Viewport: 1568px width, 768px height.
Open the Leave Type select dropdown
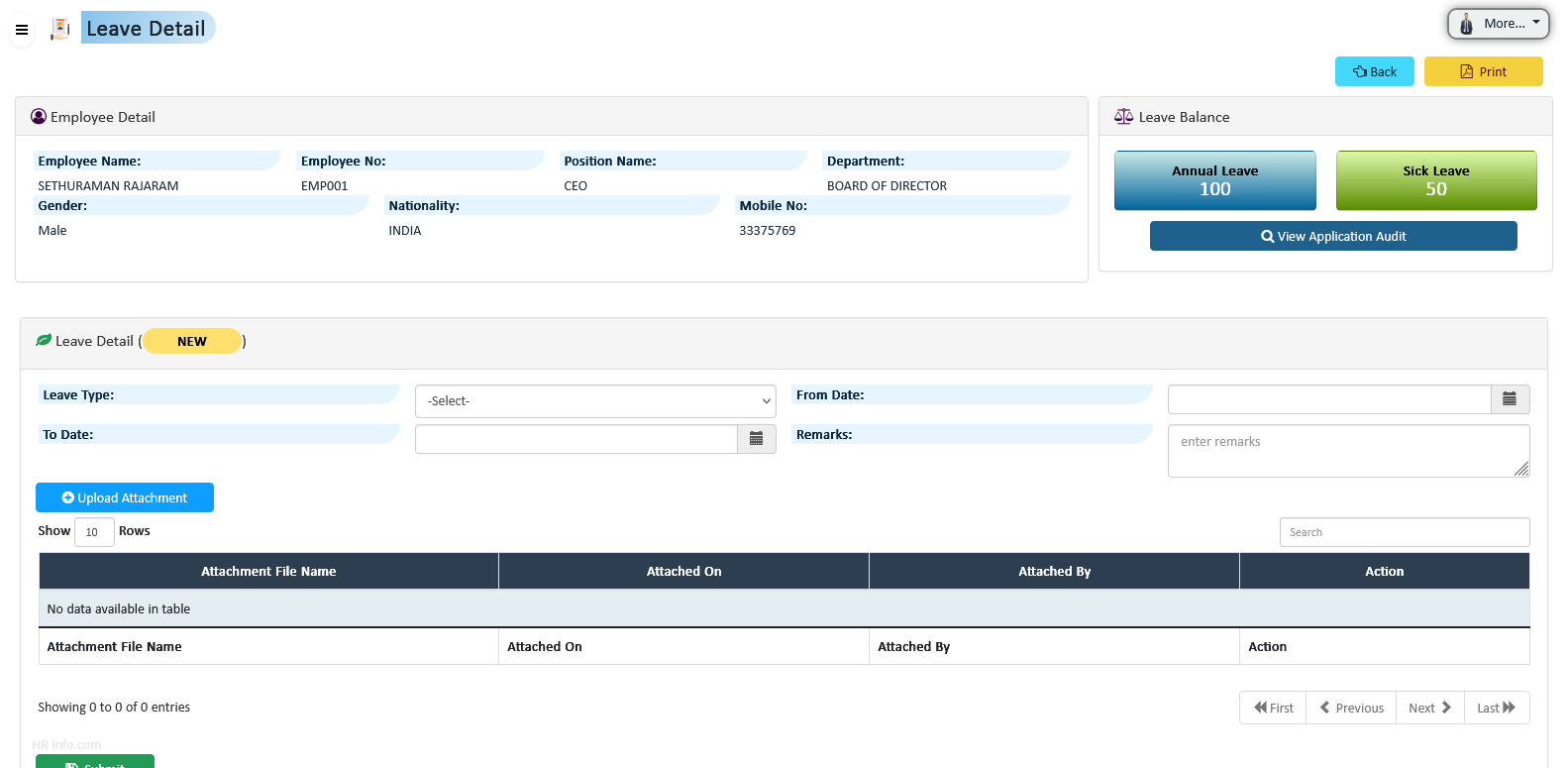click(x=595, y=401)
